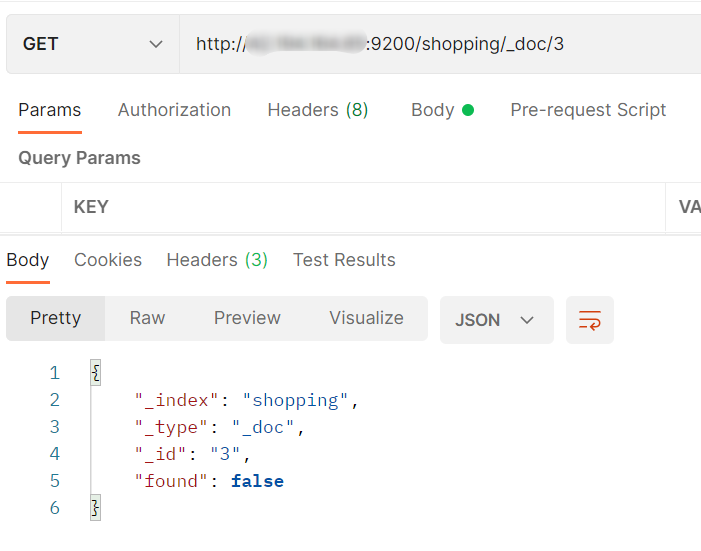Select the Pretty view button
This screenshot has width=701, height=551.
tap(55, 318)
